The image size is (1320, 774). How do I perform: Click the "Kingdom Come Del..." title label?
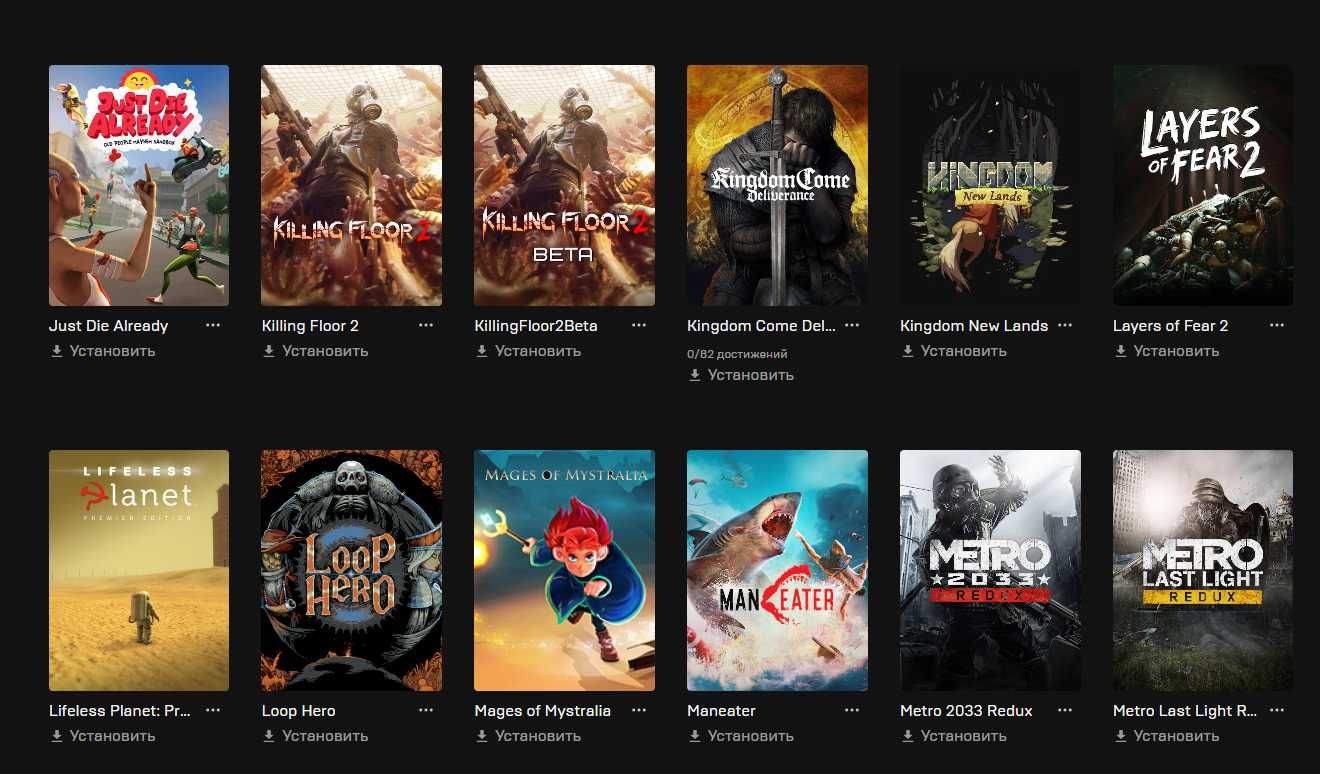coord(762,326)
